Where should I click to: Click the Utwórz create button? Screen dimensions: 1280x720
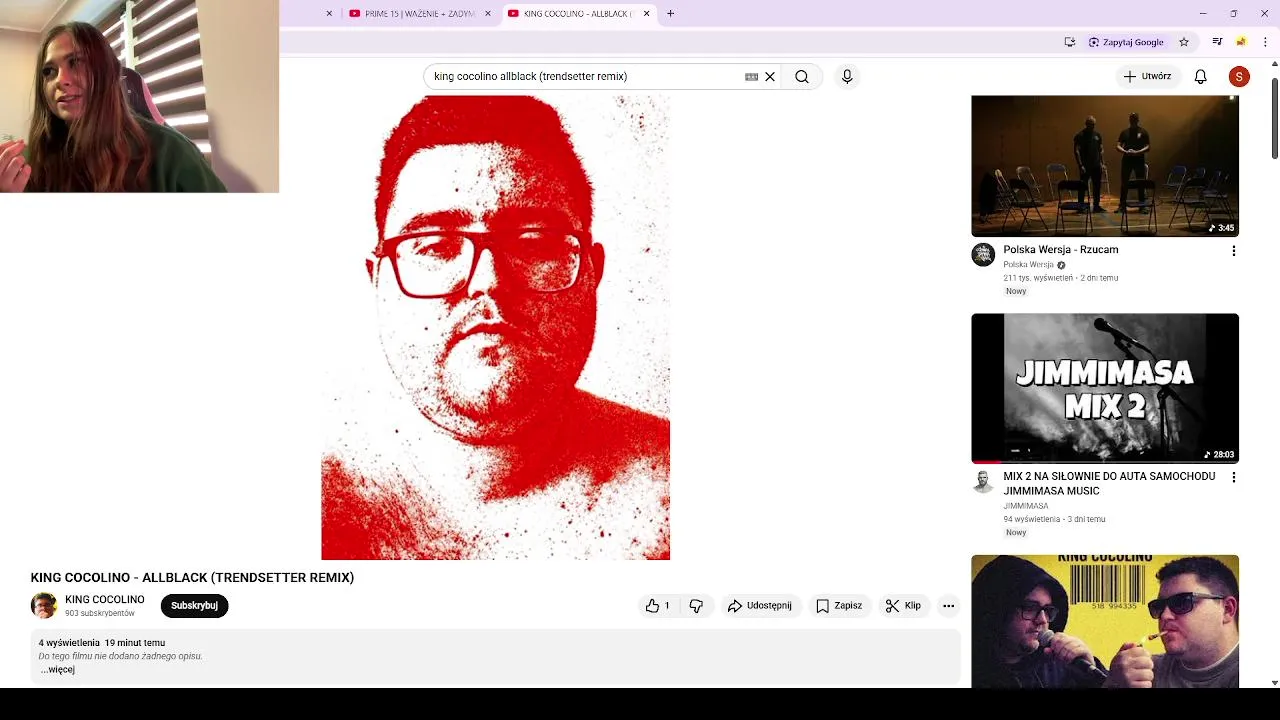[1147, 77]
